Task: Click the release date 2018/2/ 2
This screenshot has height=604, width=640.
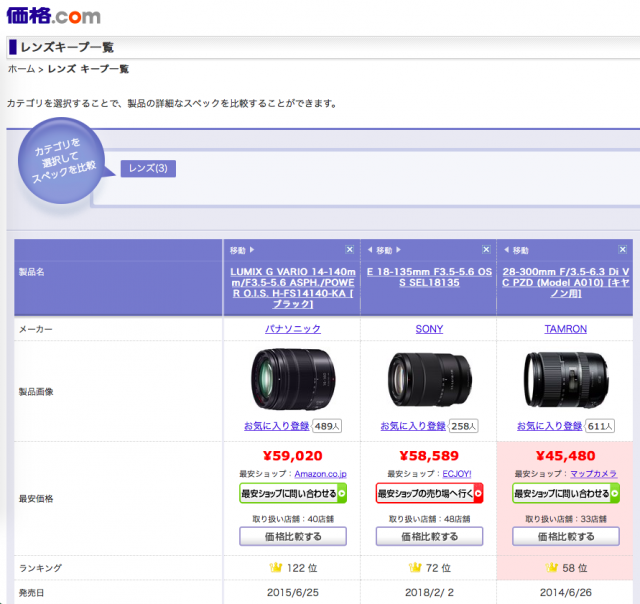Action: (x=429, y=592)
